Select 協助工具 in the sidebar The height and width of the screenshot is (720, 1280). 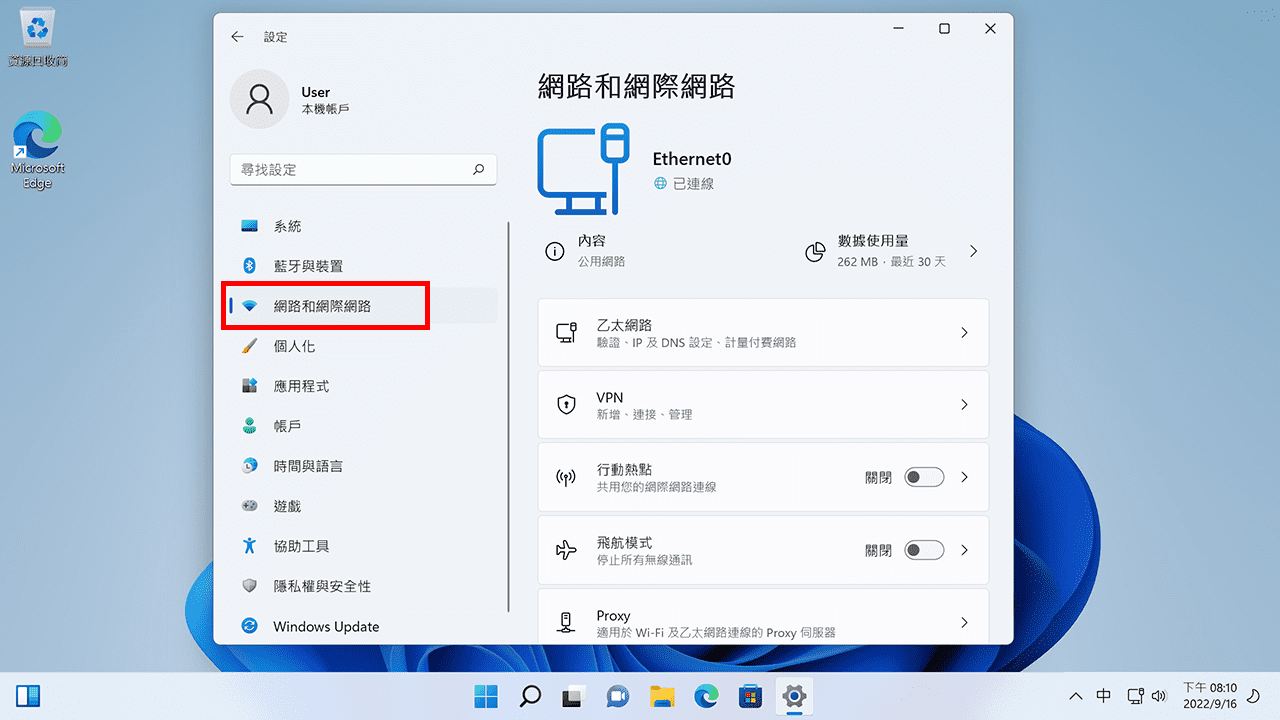(302, 545)
